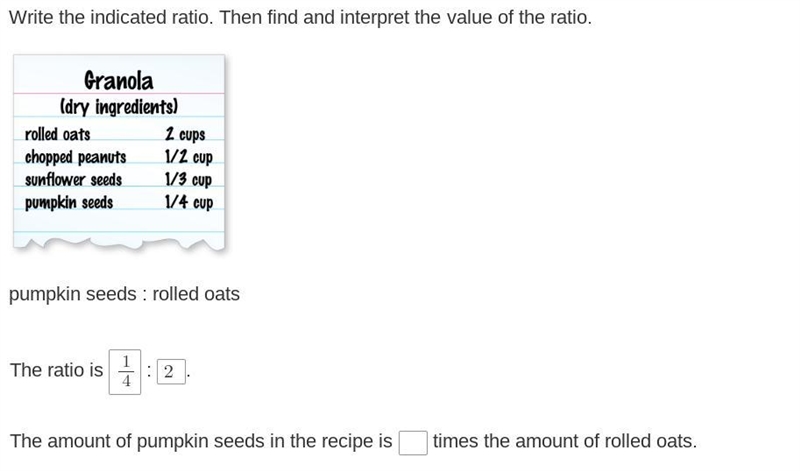Click the "pumpkin seeds : rolled oats" prompt
The height and width of the screenshot is (471, 800).
[124, 294]
